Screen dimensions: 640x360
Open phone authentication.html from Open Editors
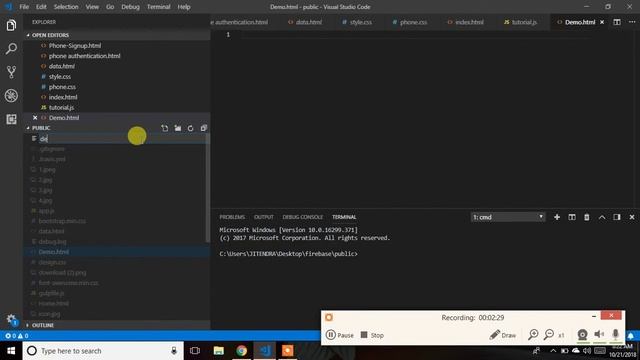84,56
